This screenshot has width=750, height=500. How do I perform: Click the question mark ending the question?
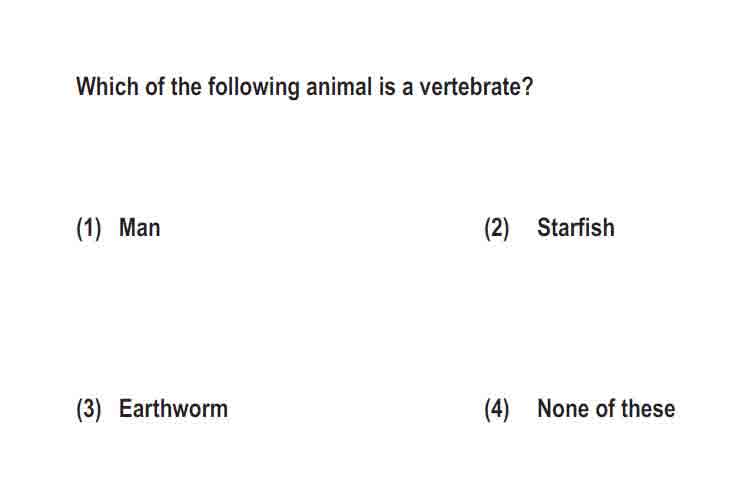click(x=527, y=87)
